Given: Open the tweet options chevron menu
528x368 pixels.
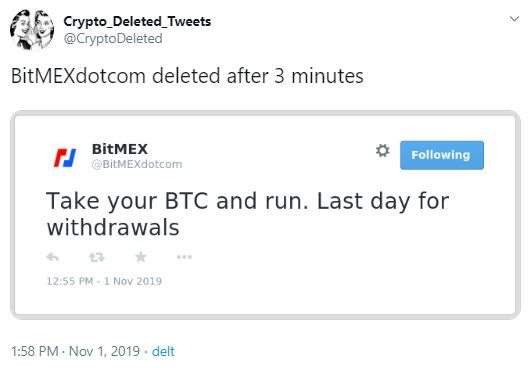Looking at the screenshot, I should pos(514,19).
